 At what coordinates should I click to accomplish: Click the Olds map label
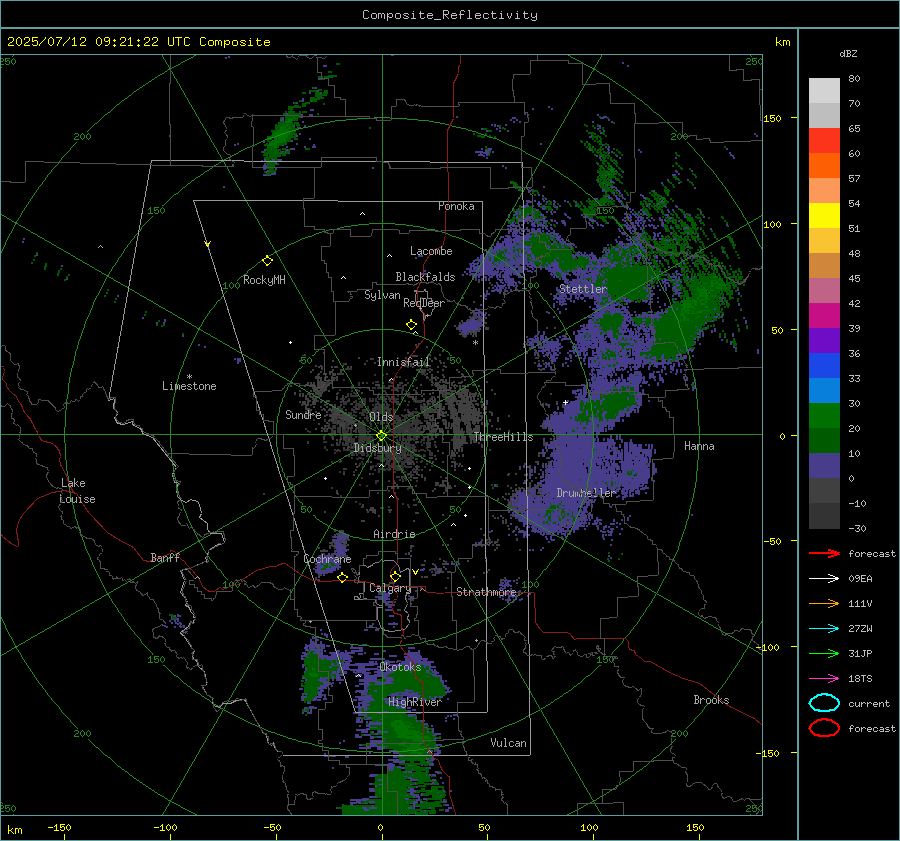point(381,417)
